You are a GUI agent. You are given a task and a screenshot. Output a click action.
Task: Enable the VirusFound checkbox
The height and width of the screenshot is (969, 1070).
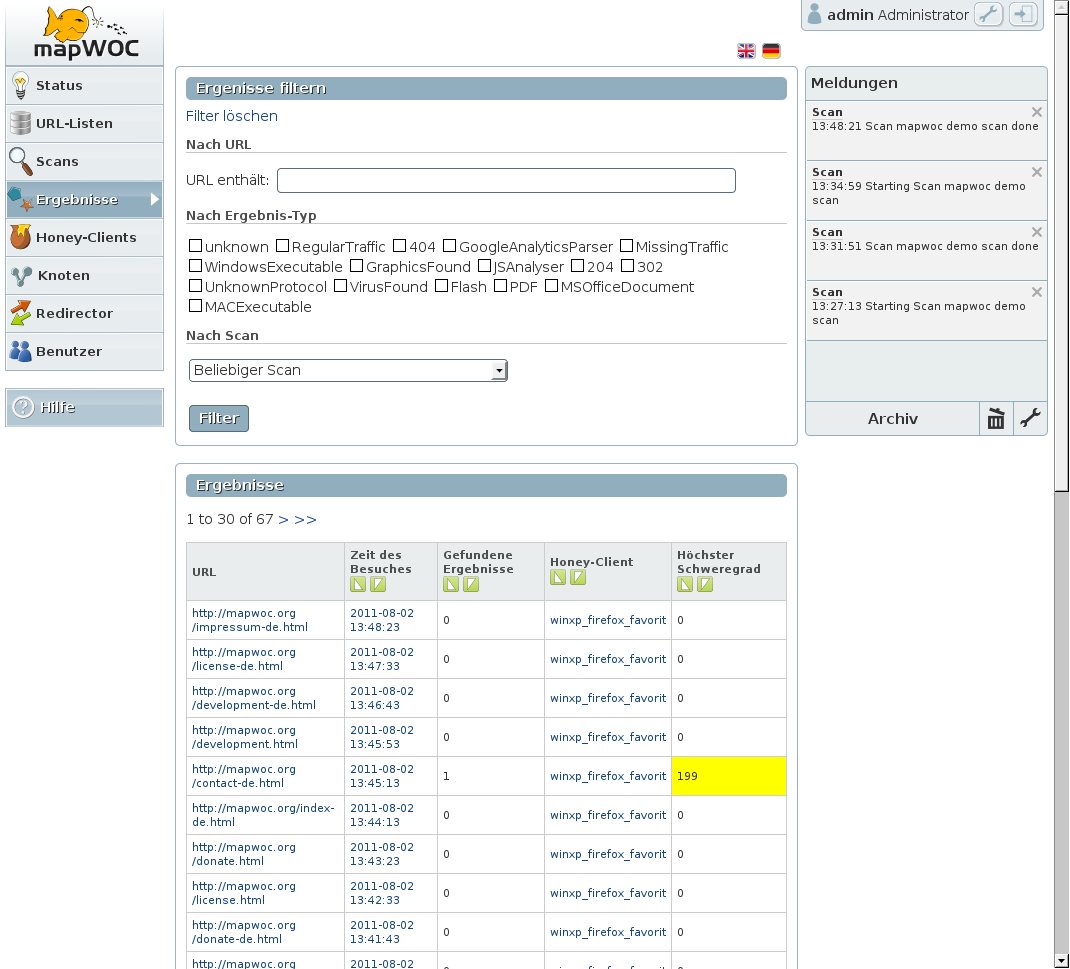pos(341,287)
